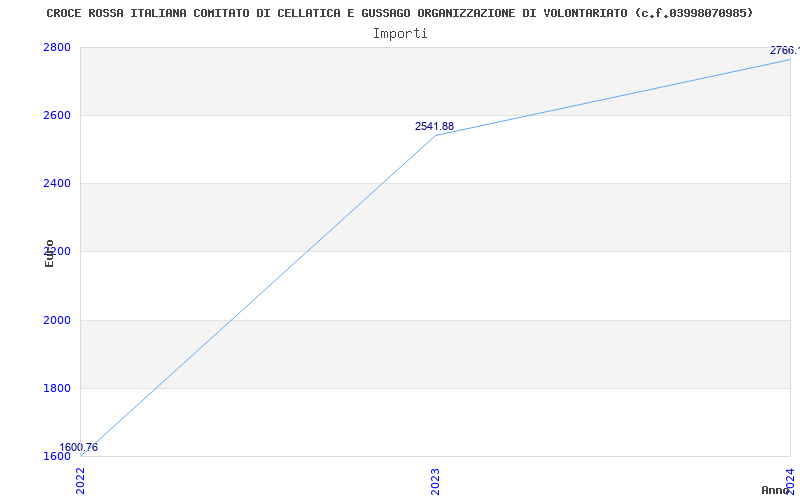
Task: Click the 2000 y-axis tick label
Action: [x=57, y=320]
